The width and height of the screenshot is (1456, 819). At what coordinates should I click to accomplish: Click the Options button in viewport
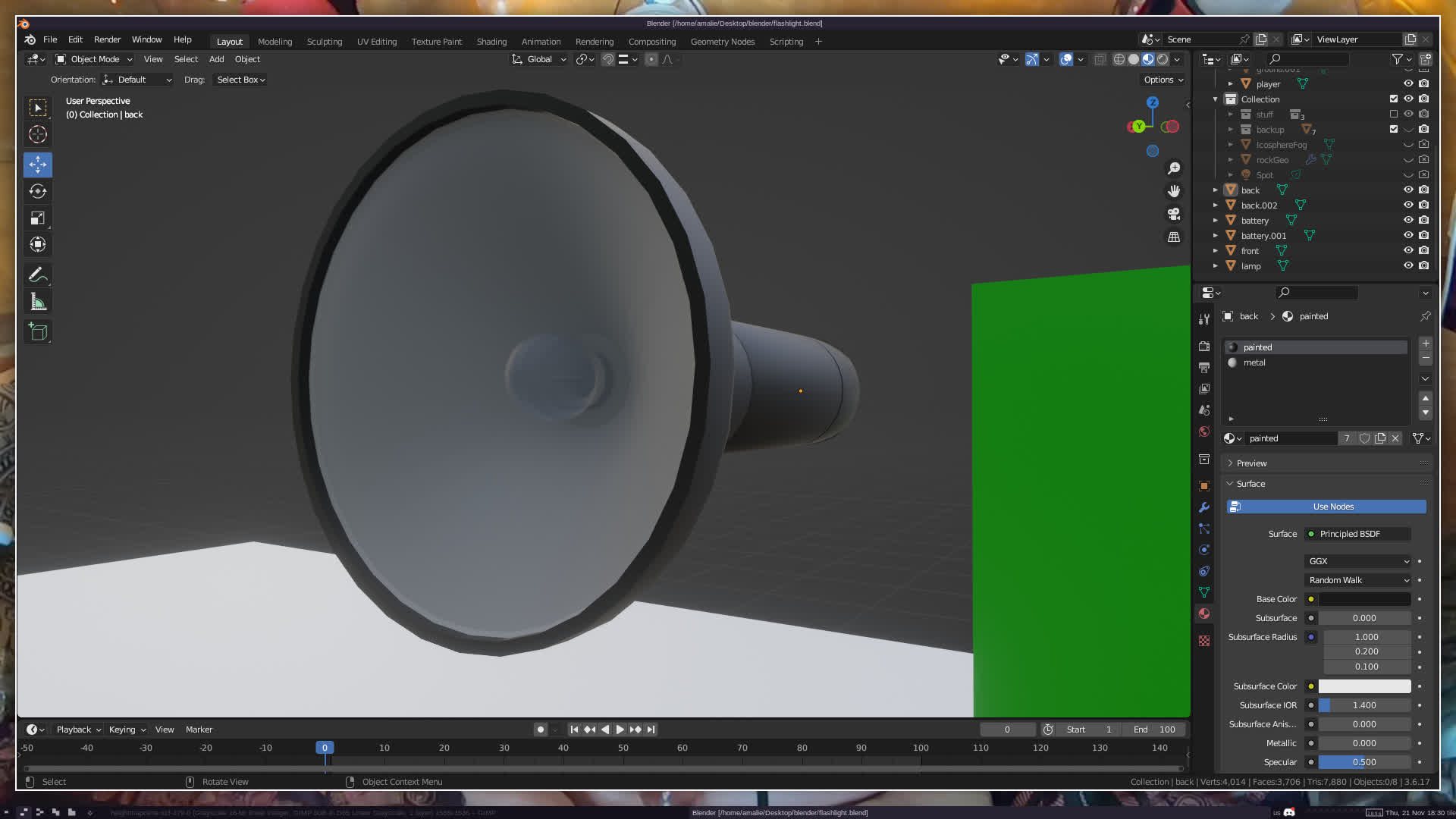pyautogui.click(x=1163, y=80)
